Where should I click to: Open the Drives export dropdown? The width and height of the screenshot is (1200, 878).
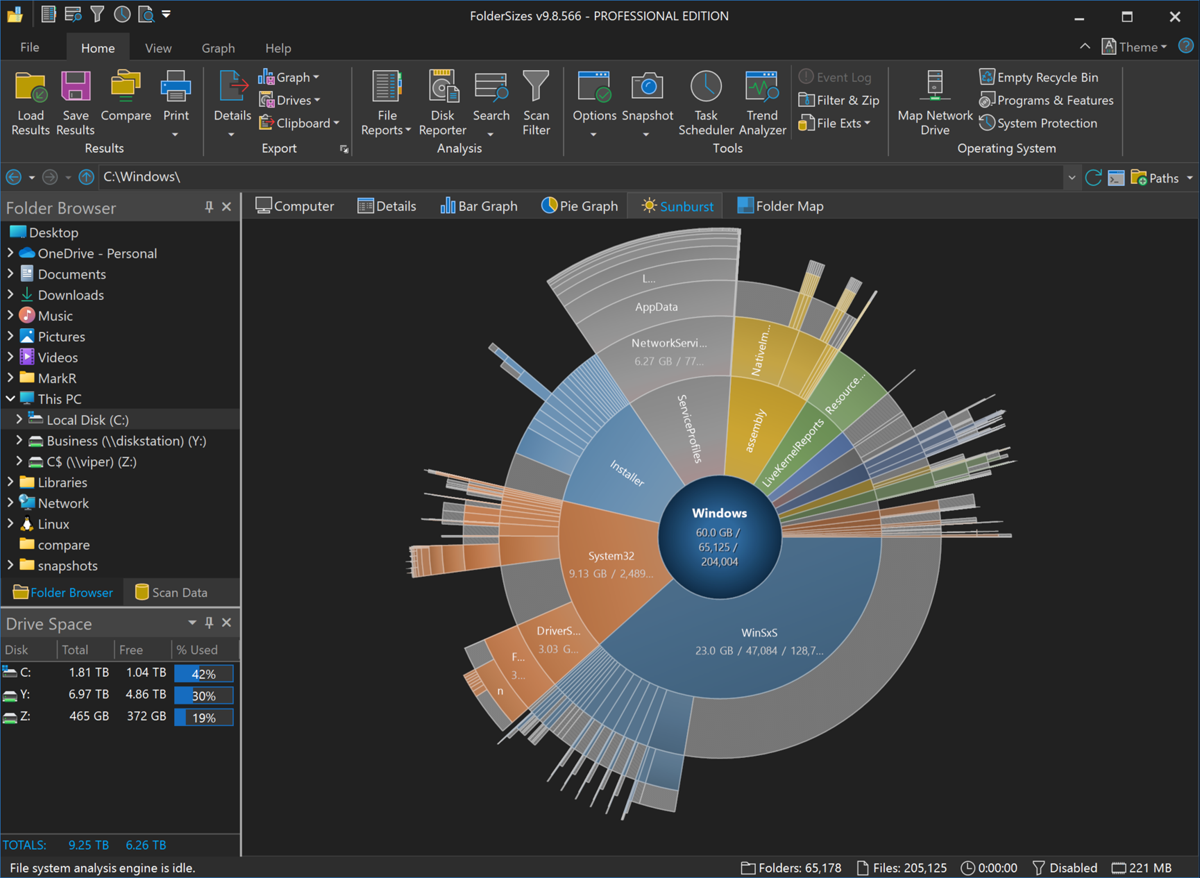coord(290,100)
